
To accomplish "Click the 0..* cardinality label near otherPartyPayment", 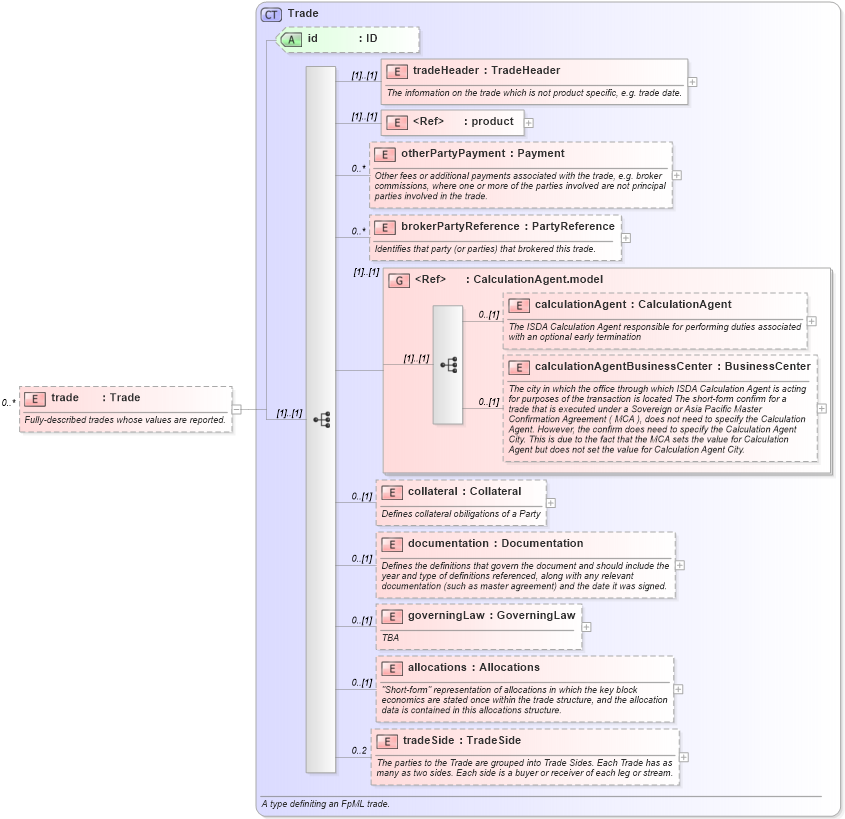I will [356, 166].
